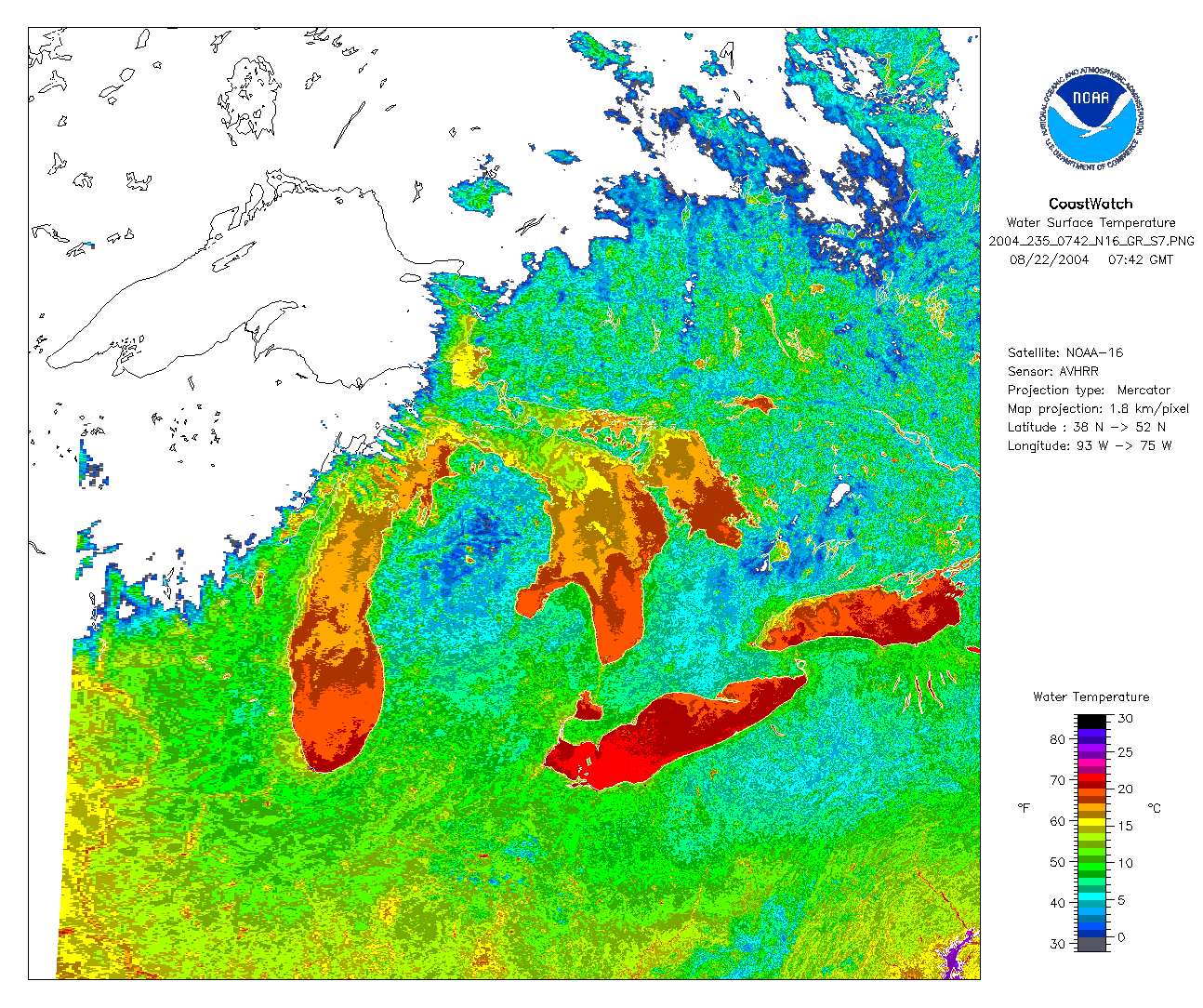Viewport: 1203px width, 1008px height.
Task: Select the Sensor: AVHRR line
Action: point(1053,371)
